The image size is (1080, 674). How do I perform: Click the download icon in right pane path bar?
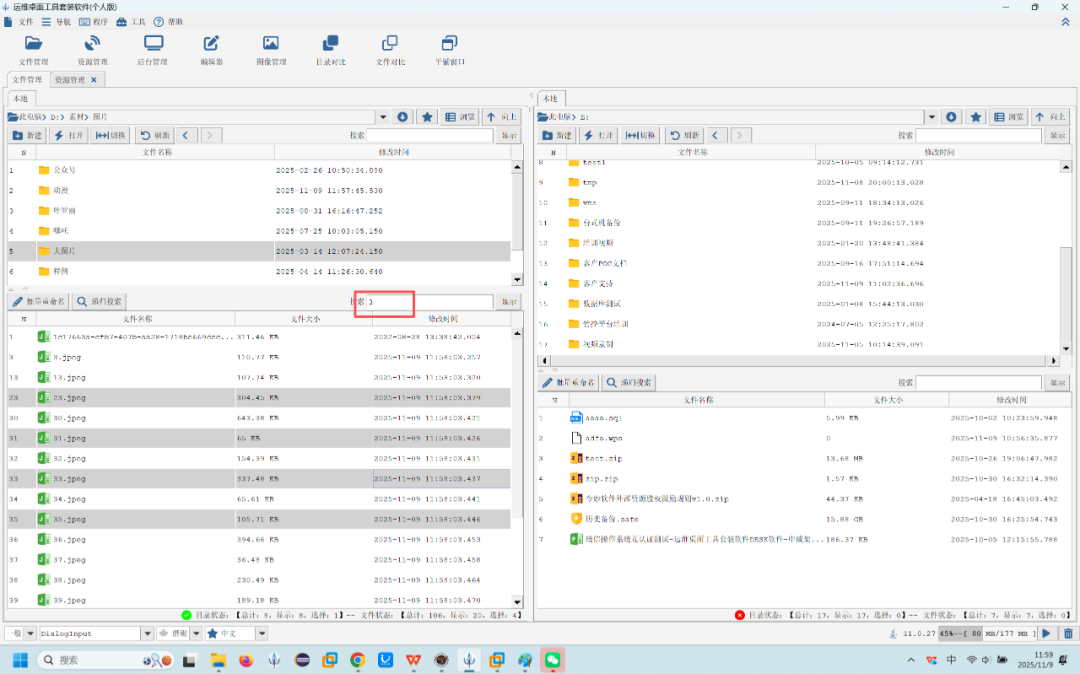[x=951, y=117]
